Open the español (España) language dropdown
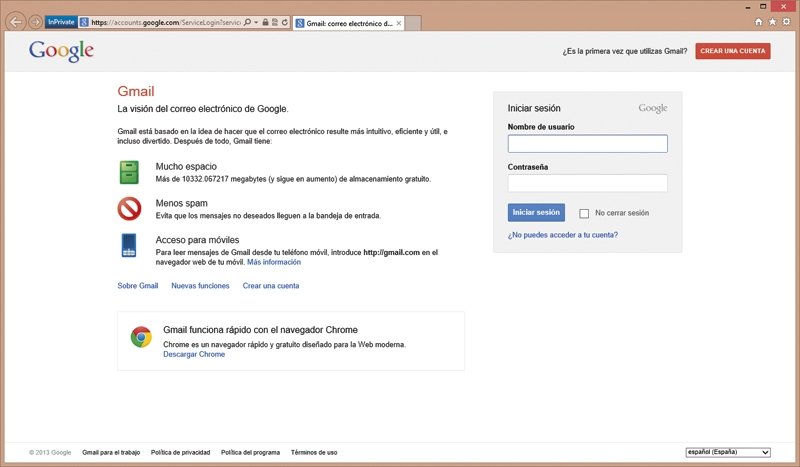This screenshot has width=800, height=467. pos(728,452)
